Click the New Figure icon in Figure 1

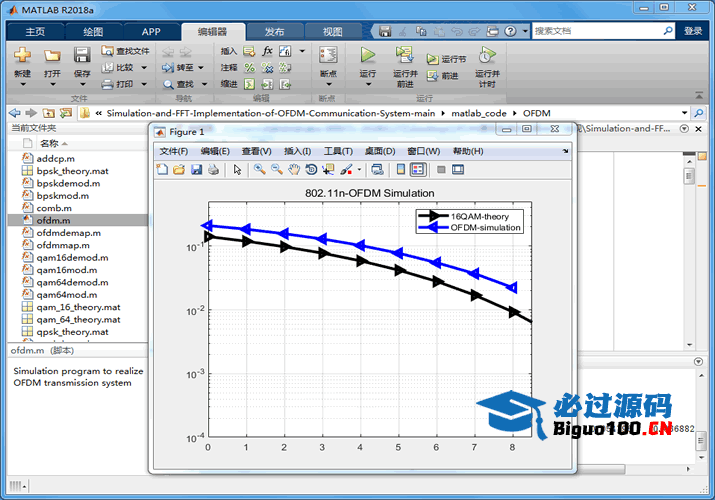162,170
